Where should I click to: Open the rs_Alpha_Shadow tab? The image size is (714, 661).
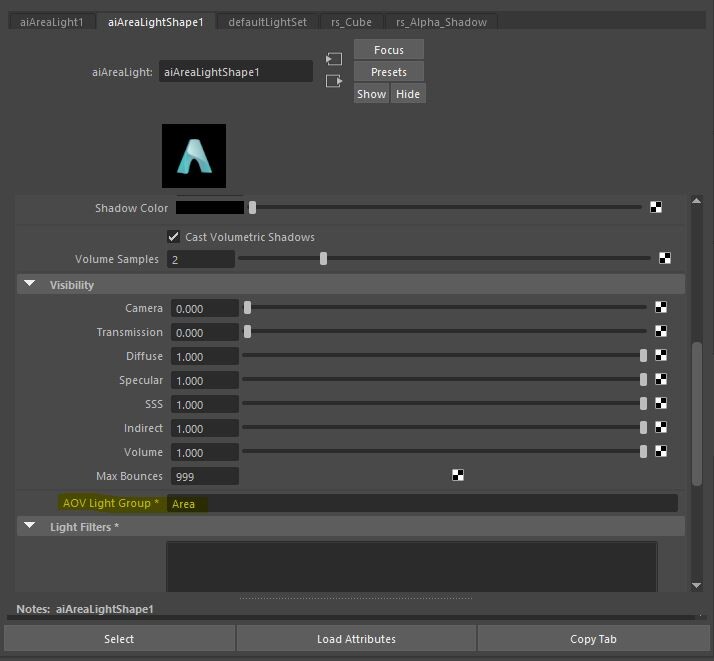pos(441,22)
